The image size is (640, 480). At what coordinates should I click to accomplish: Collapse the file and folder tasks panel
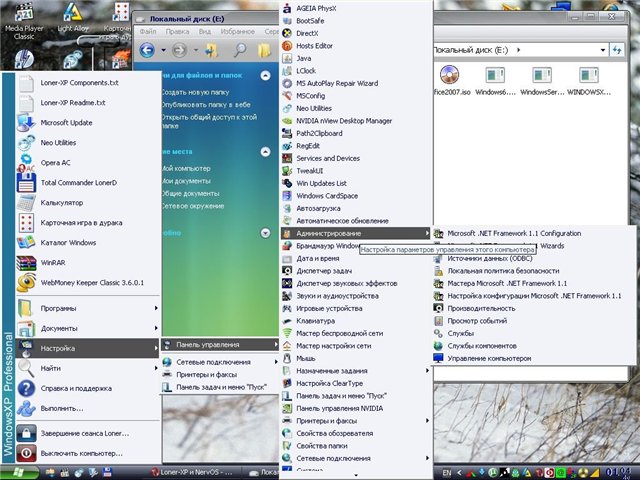[x=265, y=76]
